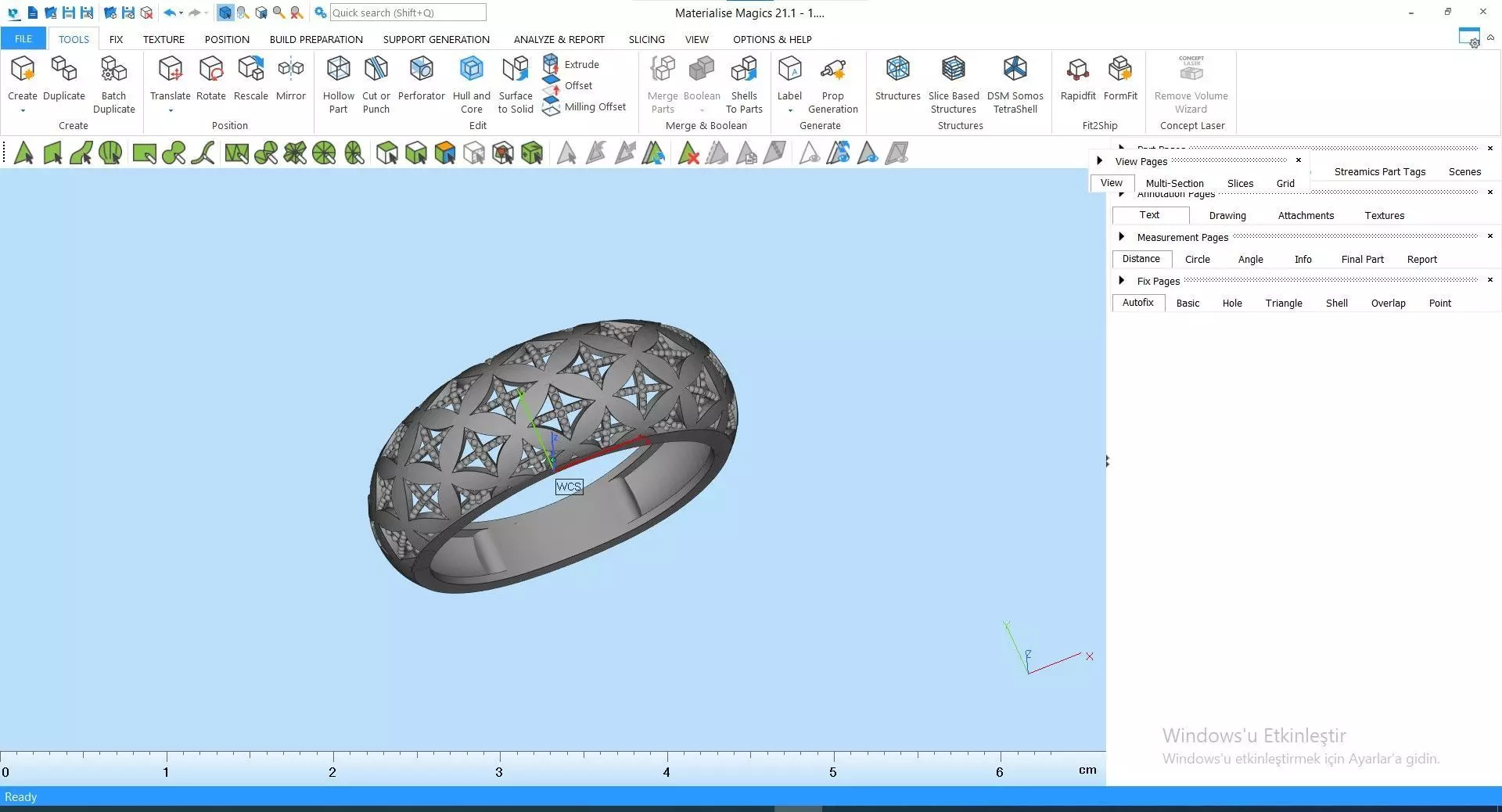Click the Extrude button

[572, 64]
